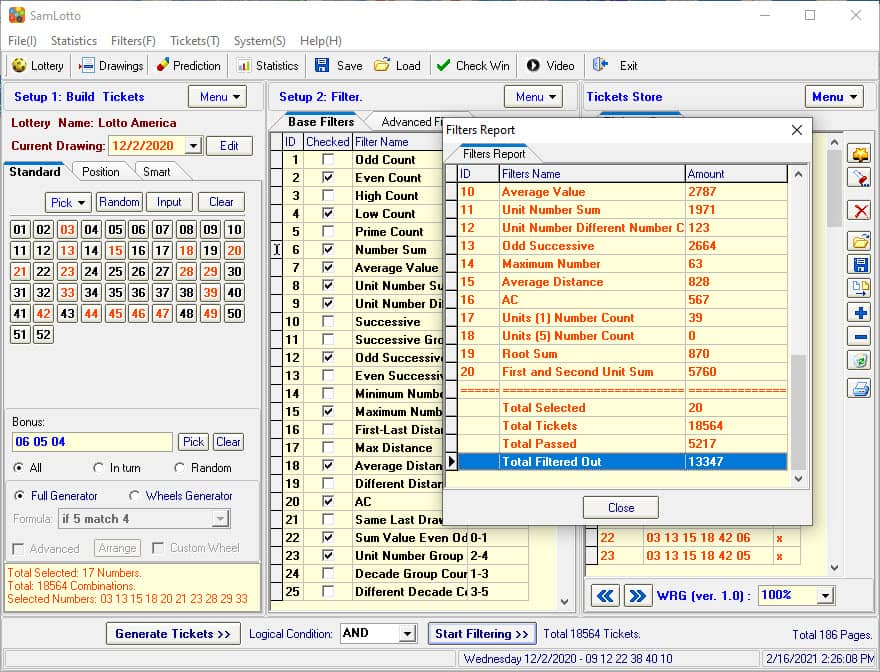Click the Lottery ball icon in toolbar
The image size is (880, 672).
tap(19, 66)
